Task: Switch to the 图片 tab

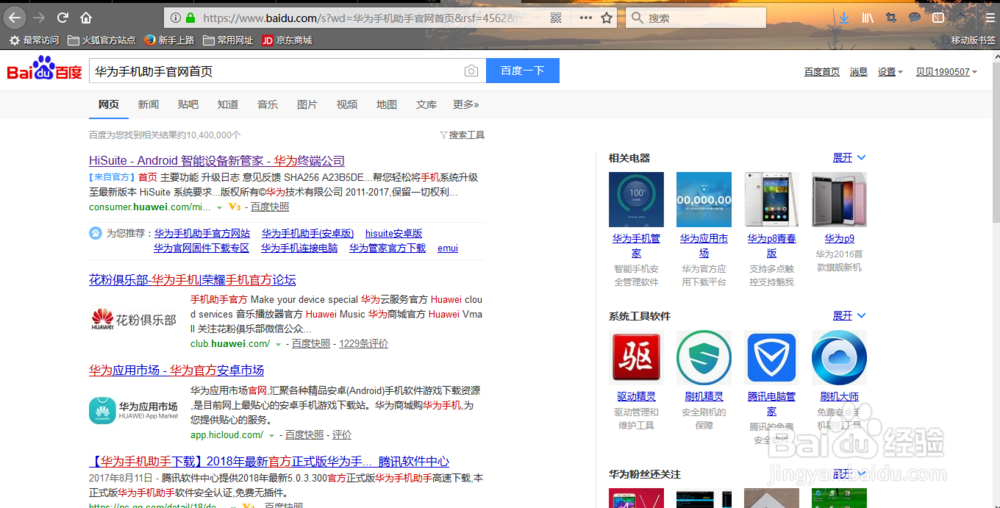Action: pos(307,105)
